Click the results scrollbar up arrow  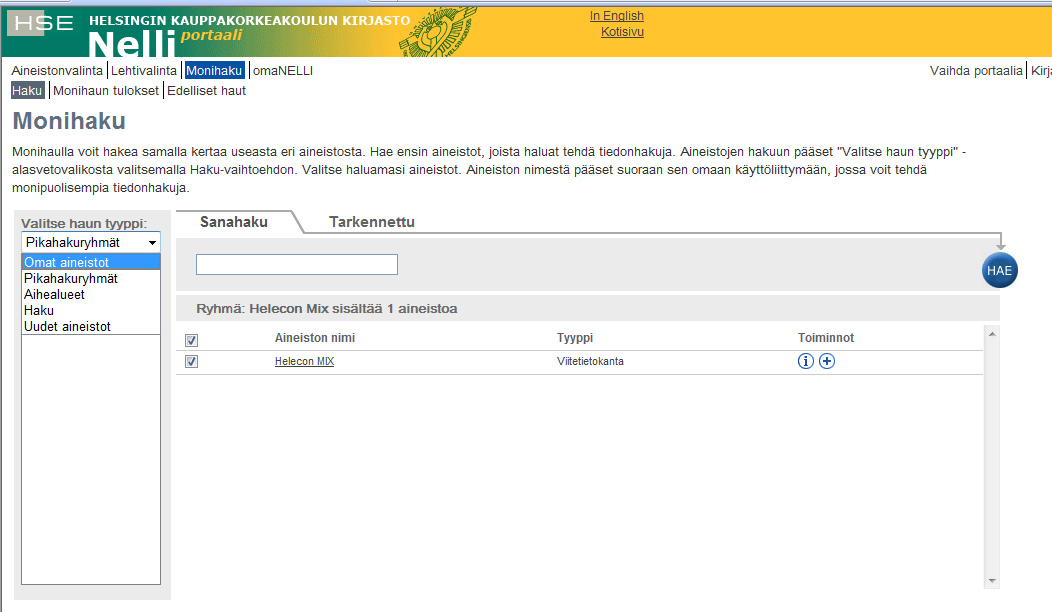(992, 334)
